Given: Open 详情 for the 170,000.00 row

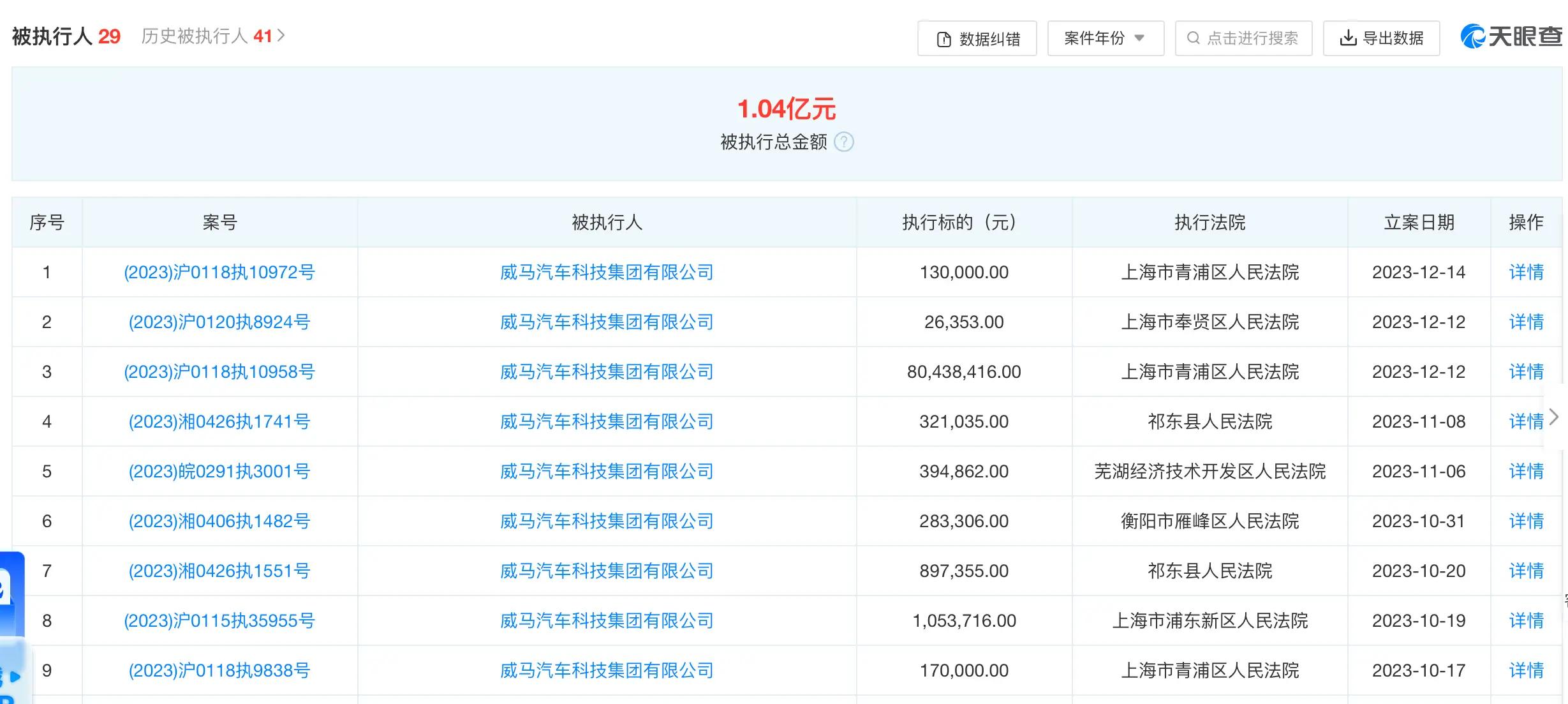Looking at the screenshot, I should tap(1526, 671).
